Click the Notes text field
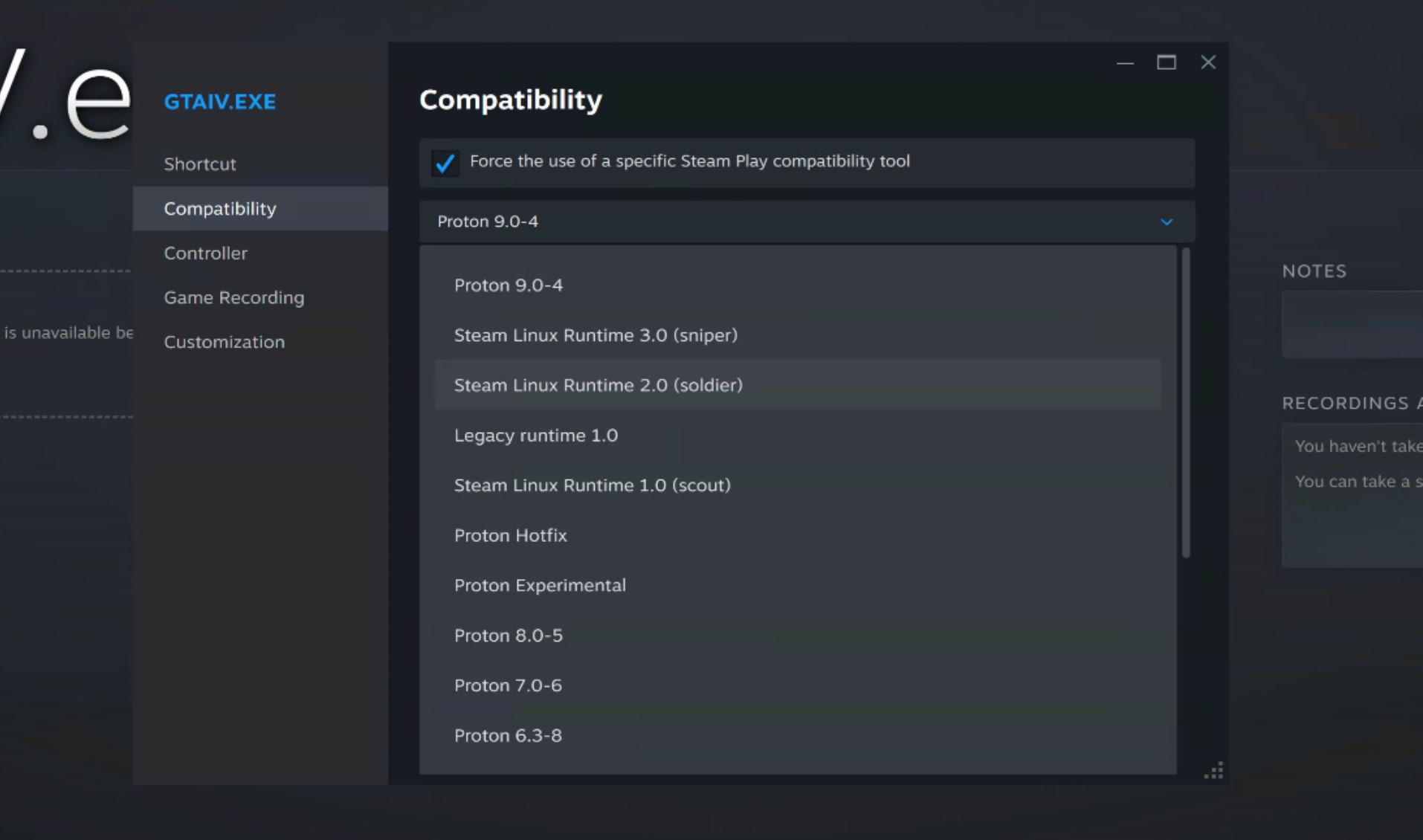This screenshot has height=840, width=1423. point(1352,325)
